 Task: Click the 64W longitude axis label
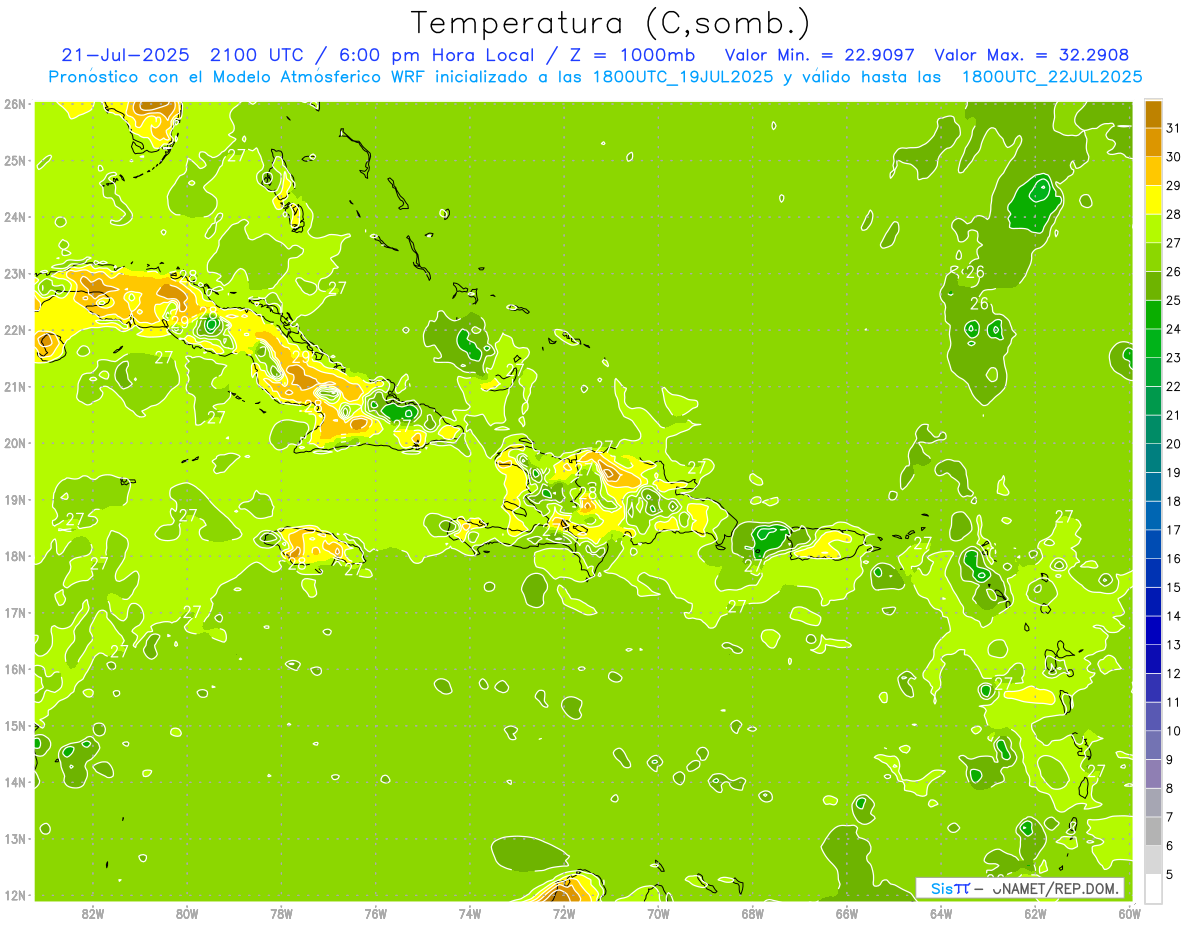pyautogui.click(x=941, y=913)
